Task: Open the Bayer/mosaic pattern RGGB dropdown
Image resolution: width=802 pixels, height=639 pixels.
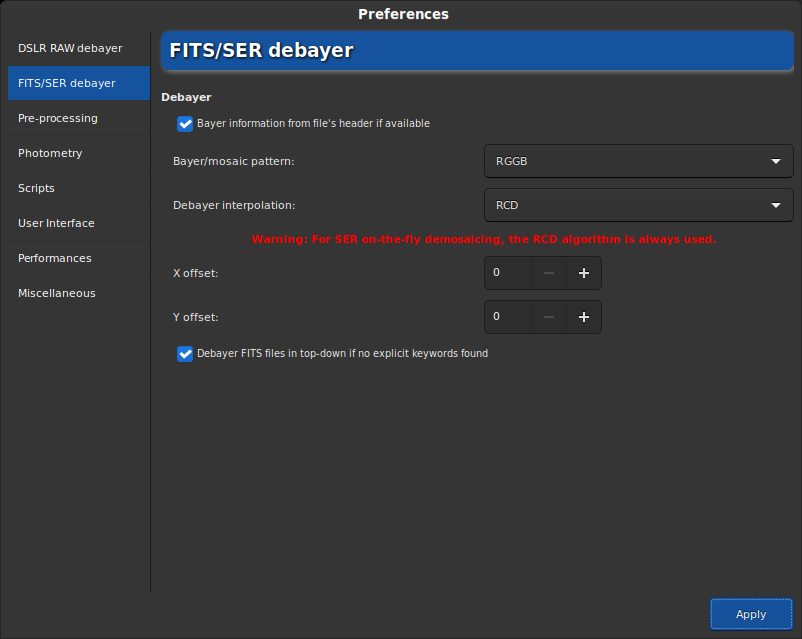Action: coord(638,161)
